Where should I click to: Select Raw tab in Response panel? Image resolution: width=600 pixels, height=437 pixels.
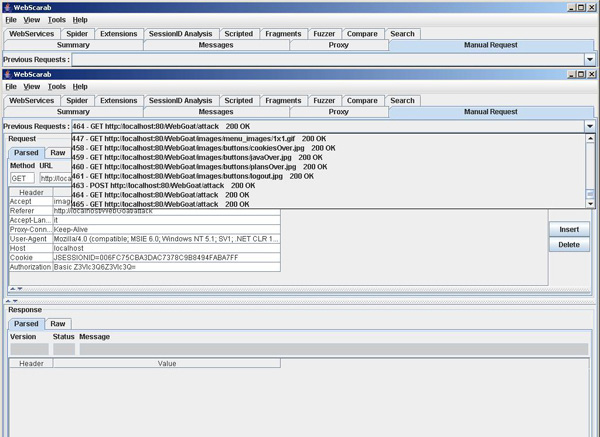tap(58, 324)
